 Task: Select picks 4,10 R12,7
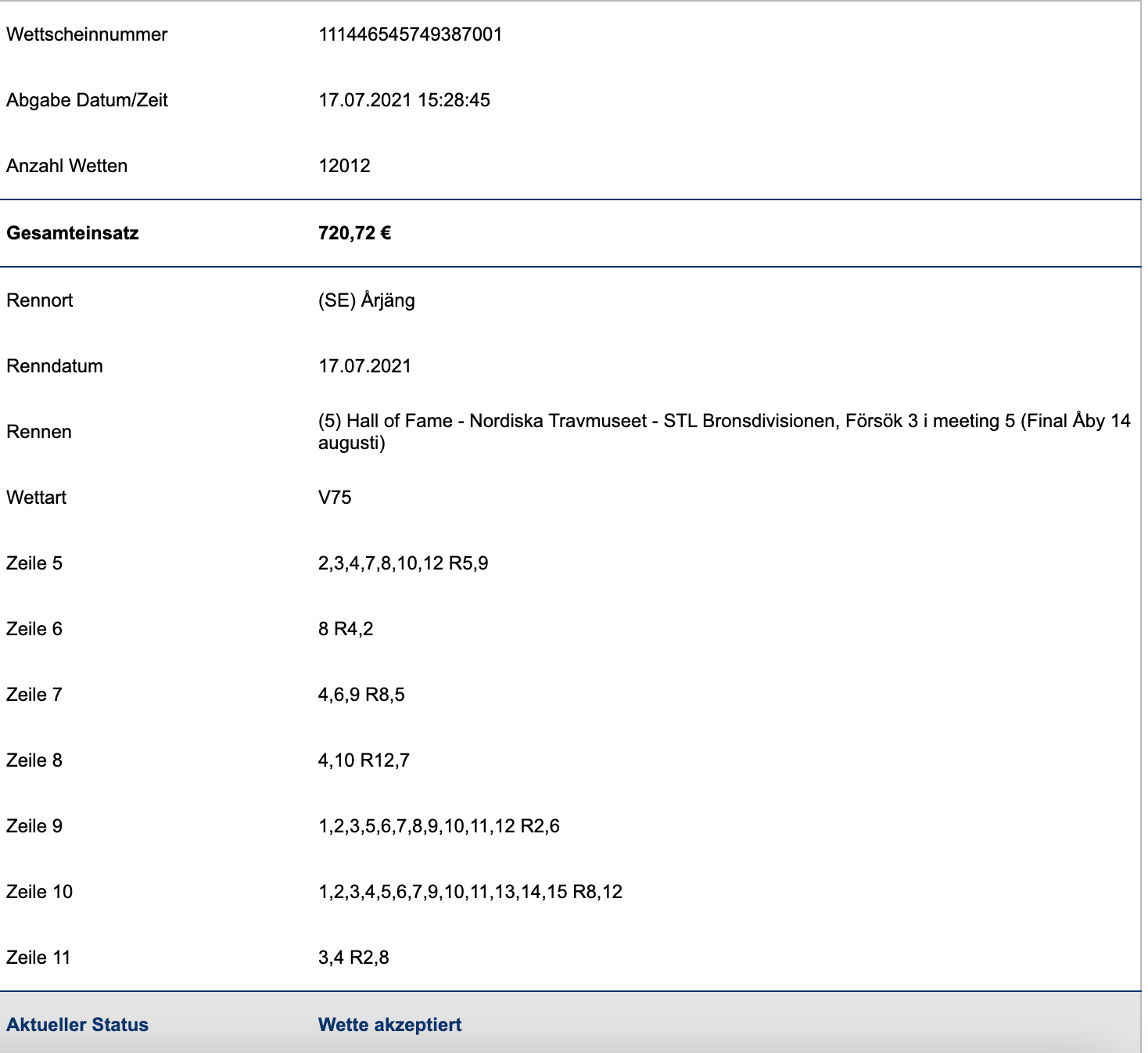(364, 760)
